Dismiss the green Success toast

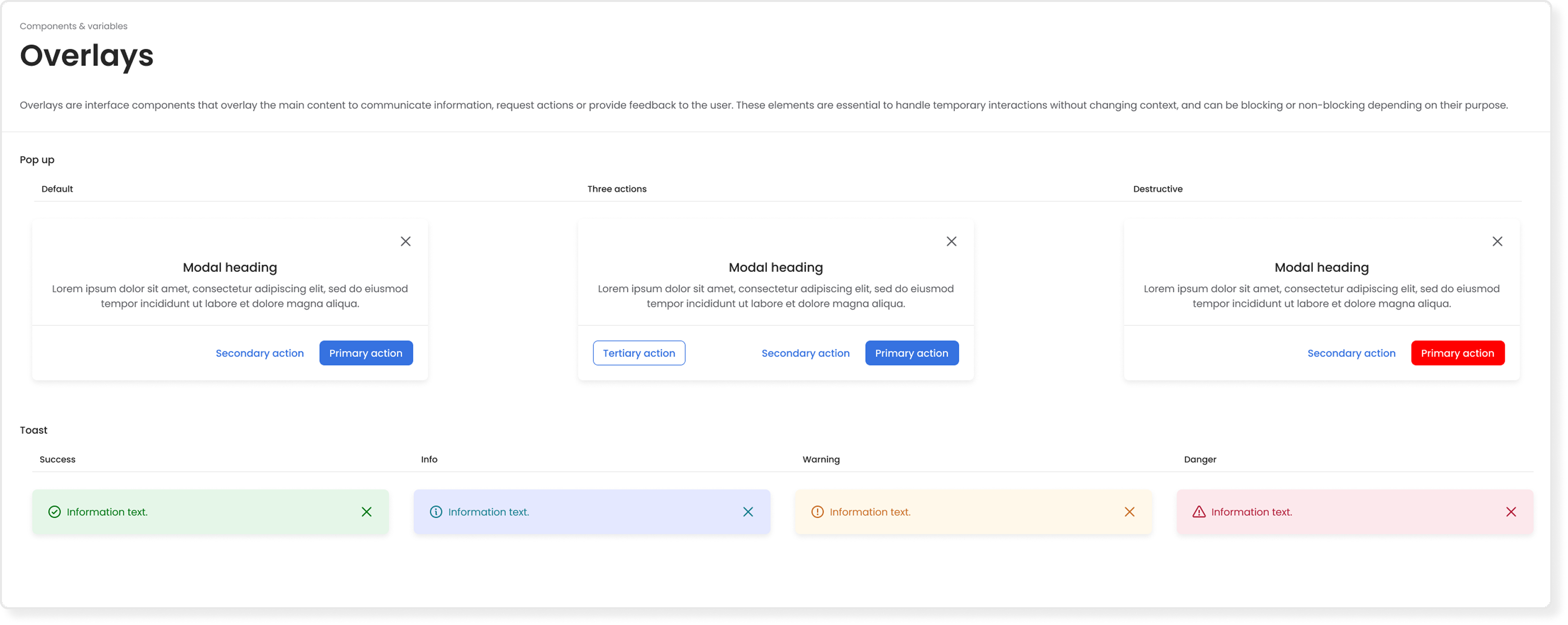tap(366, 512)
